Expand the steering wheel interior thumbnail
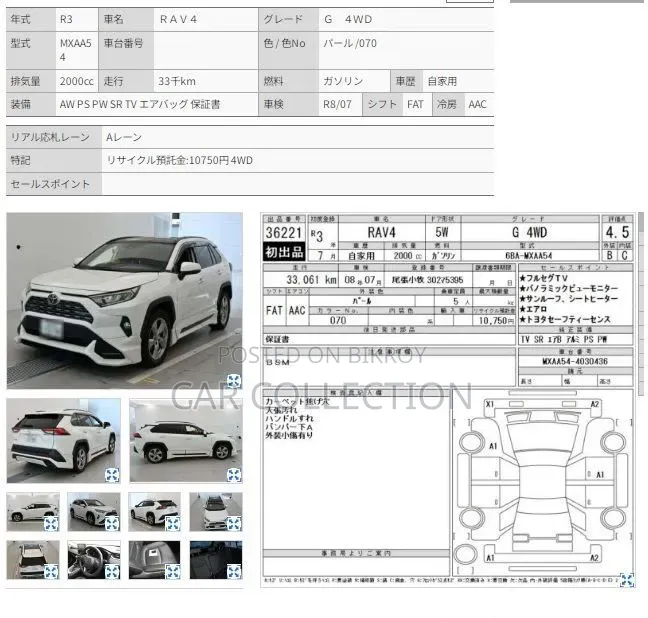Viewport: 648px width, 618px height. (112, 572)
